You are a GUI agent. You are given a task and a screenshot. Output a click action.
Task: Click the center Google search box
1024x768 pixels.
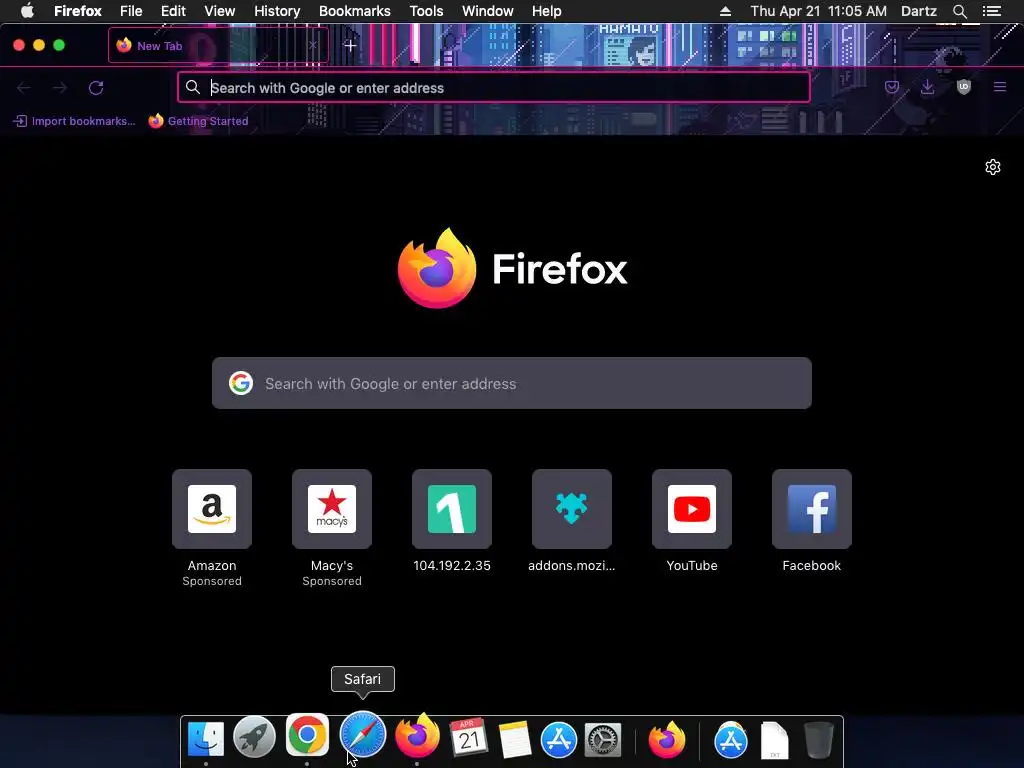tap(512, 383)
